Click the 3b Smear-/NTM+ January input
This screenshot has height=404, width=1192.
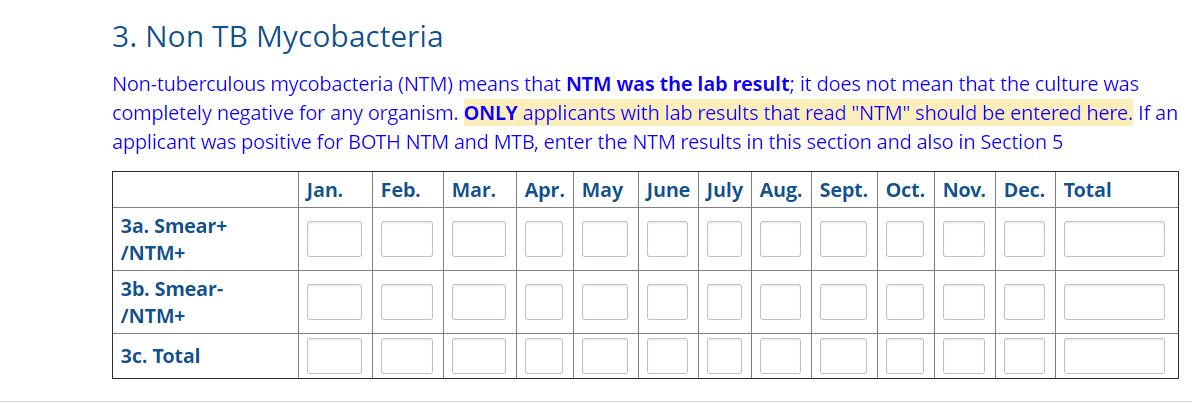(334, 302)
